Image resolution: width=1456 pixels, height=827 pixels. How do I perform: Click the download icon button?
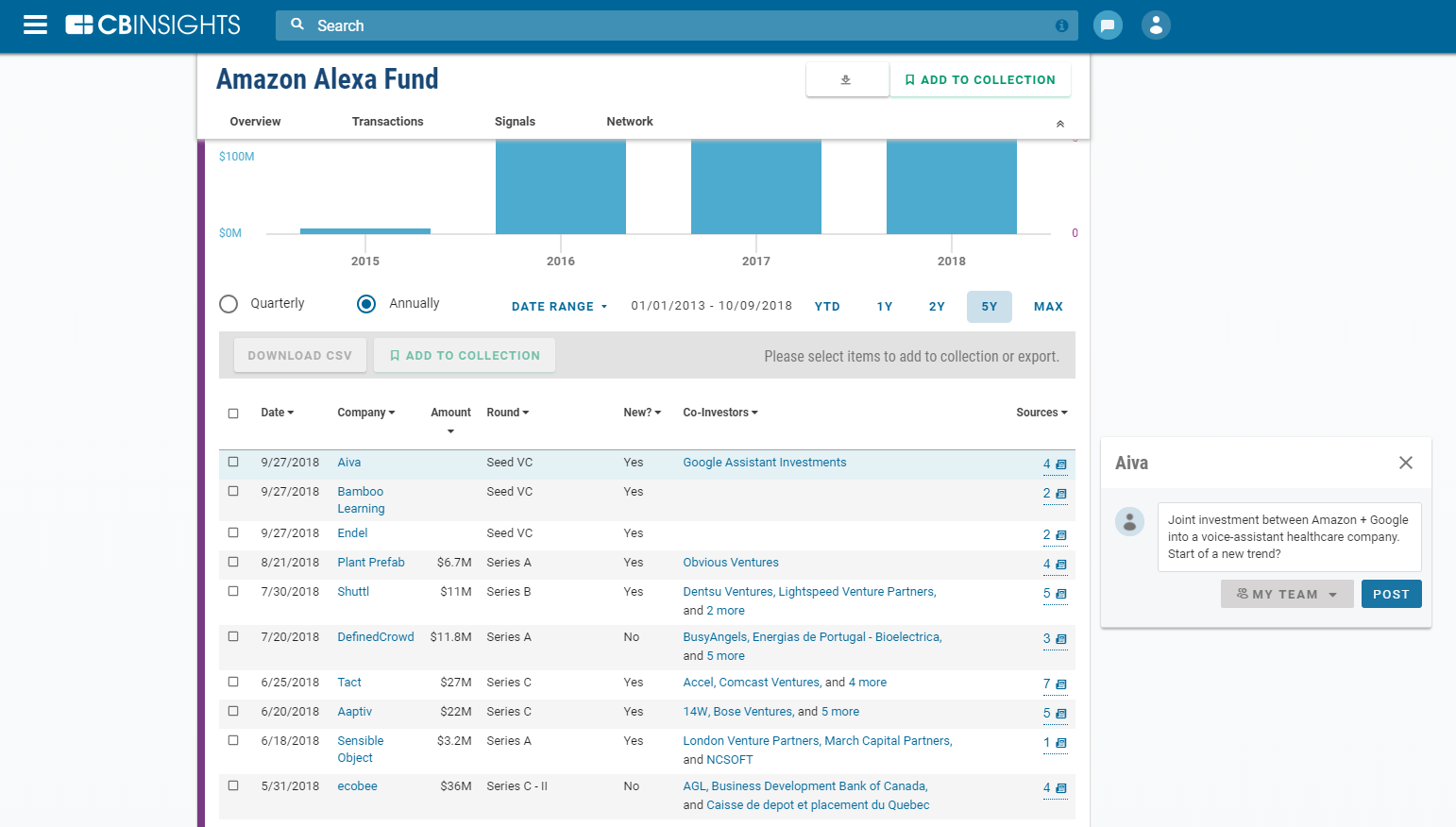coord(846,80)
